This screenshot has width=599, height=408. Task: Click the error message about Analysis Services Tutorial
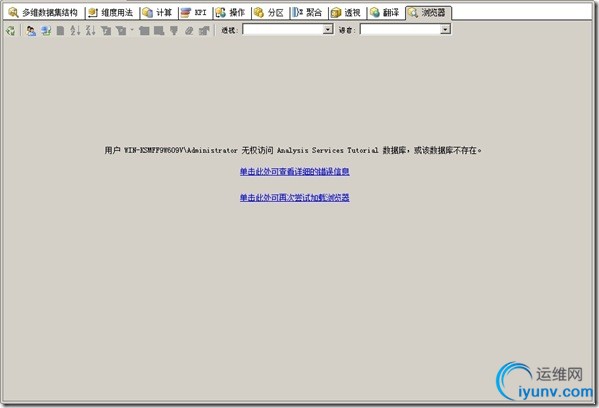coord(293,150)
